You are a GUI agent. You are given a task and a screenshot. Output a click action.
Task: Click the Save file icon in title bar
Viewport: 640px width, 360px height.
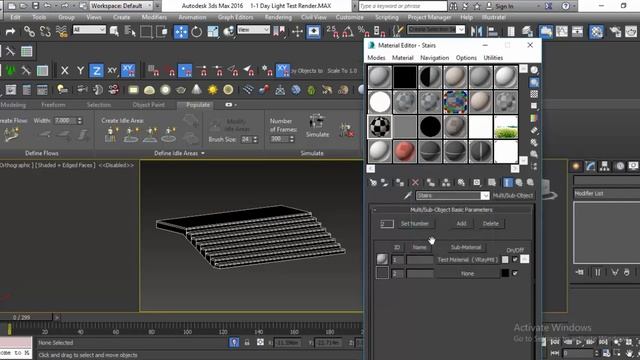tap(36, 6)
